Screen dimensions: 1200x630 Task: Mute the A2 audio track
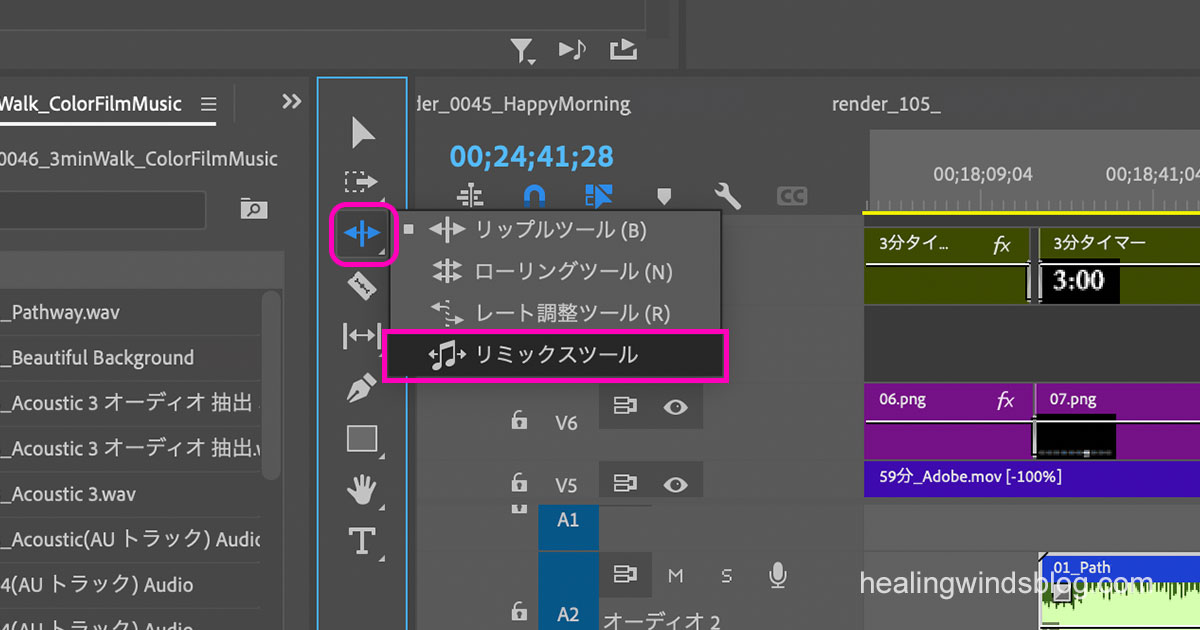676,575
